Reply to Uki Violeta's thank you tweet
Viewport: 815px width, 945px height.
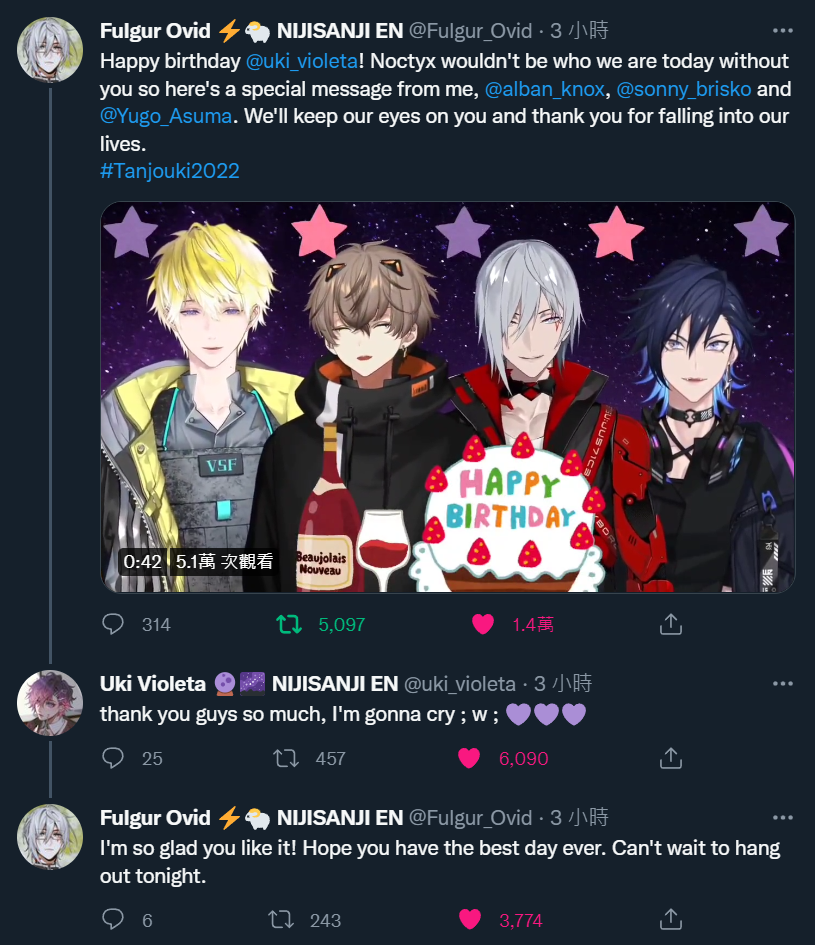[x=113, y=758]
